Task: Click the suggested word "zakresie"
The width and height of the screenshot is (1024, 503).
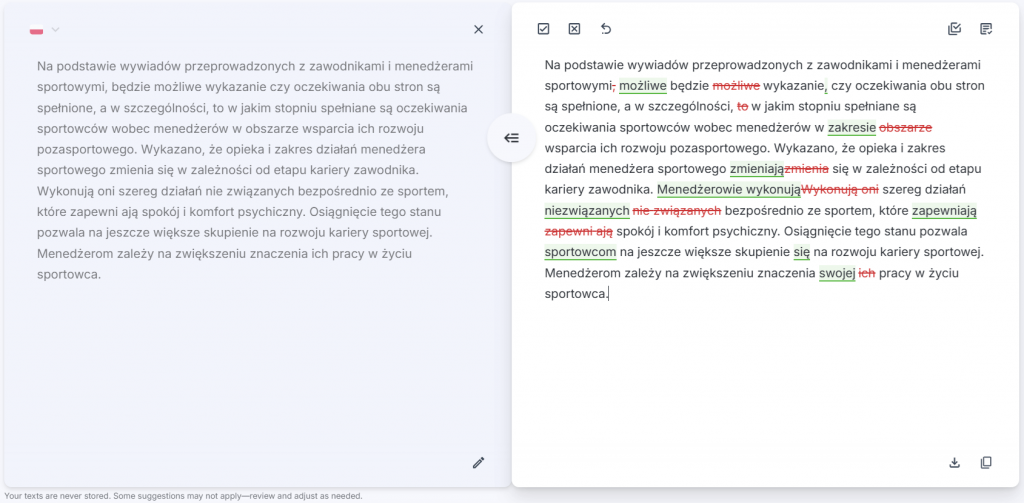Action: pos(852,127)
